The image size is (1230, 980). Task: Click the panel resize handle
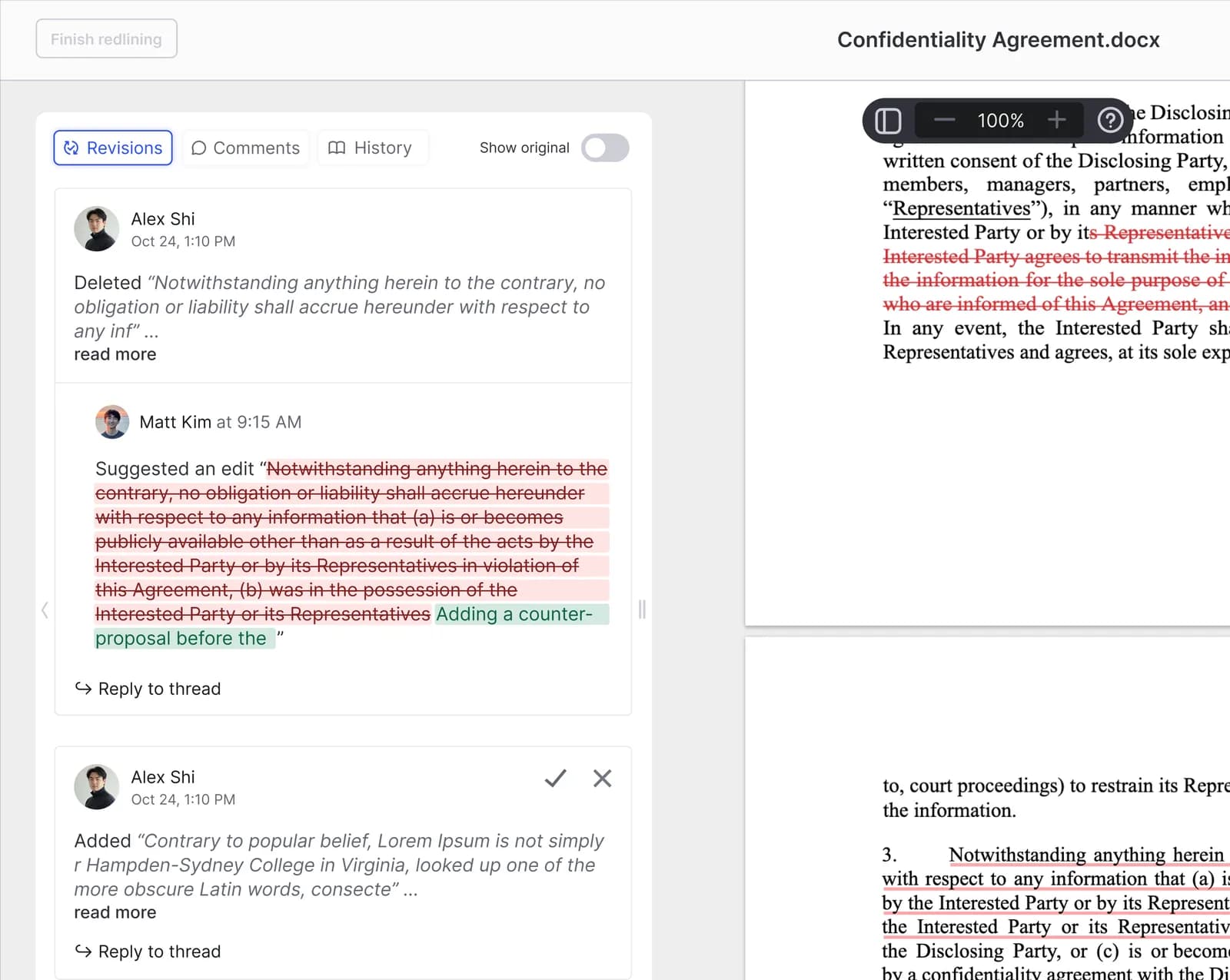click(642, 610)
